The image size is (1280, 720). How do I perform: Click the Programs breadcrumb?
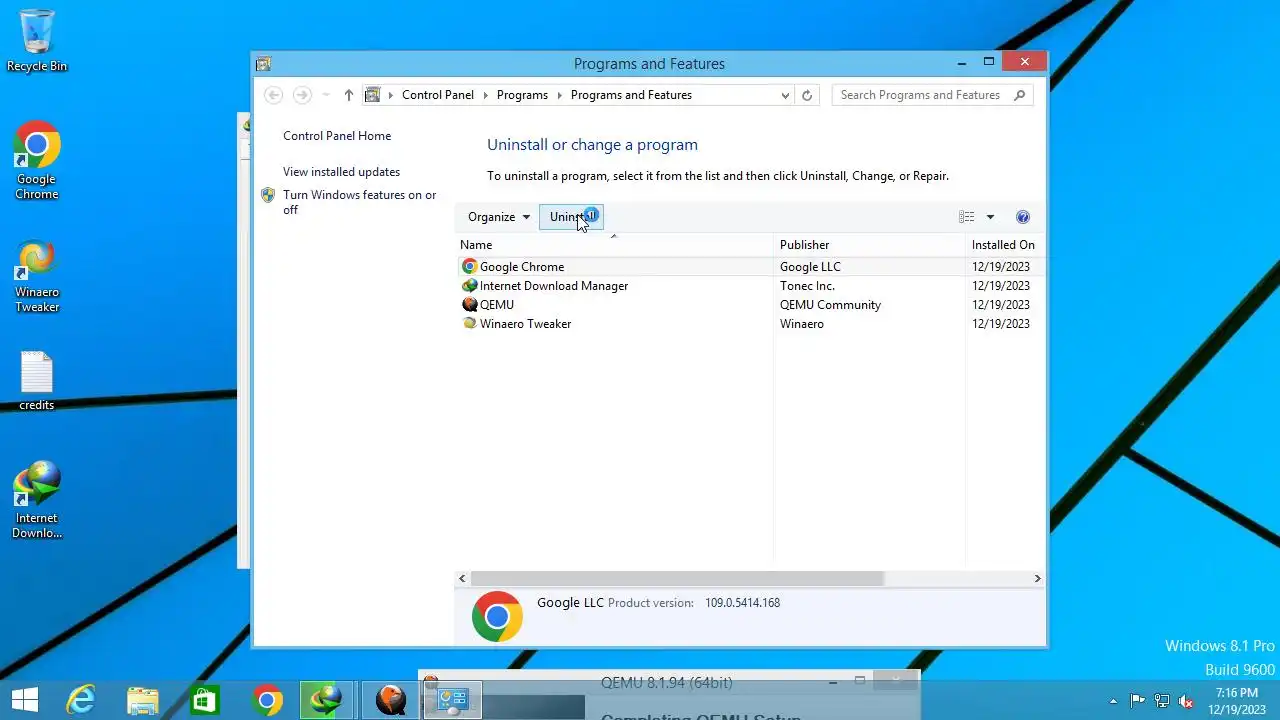tap(522, 95)
